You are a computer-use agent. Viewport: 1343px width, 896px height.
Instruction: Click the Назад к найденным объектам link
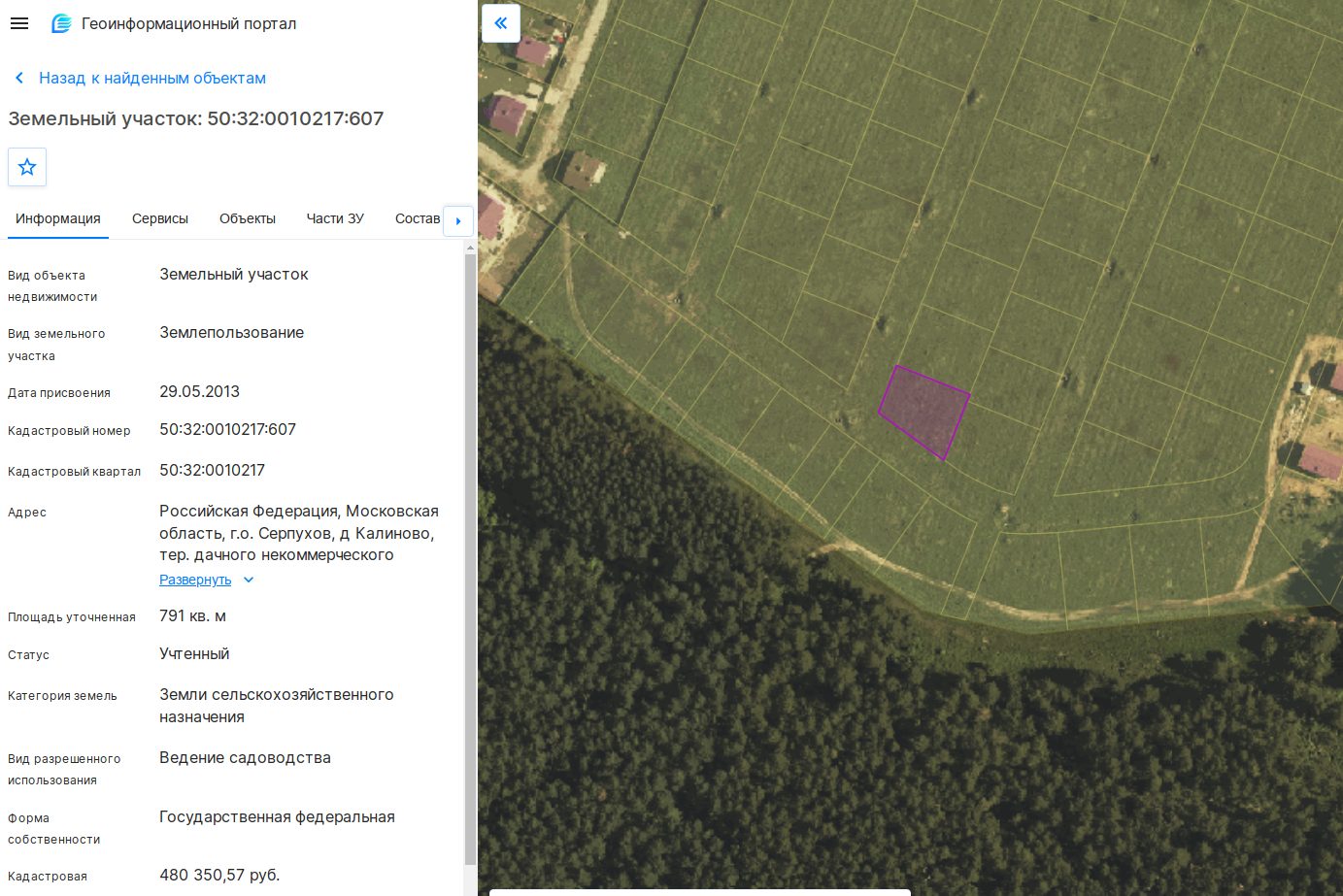coord(152,78)
